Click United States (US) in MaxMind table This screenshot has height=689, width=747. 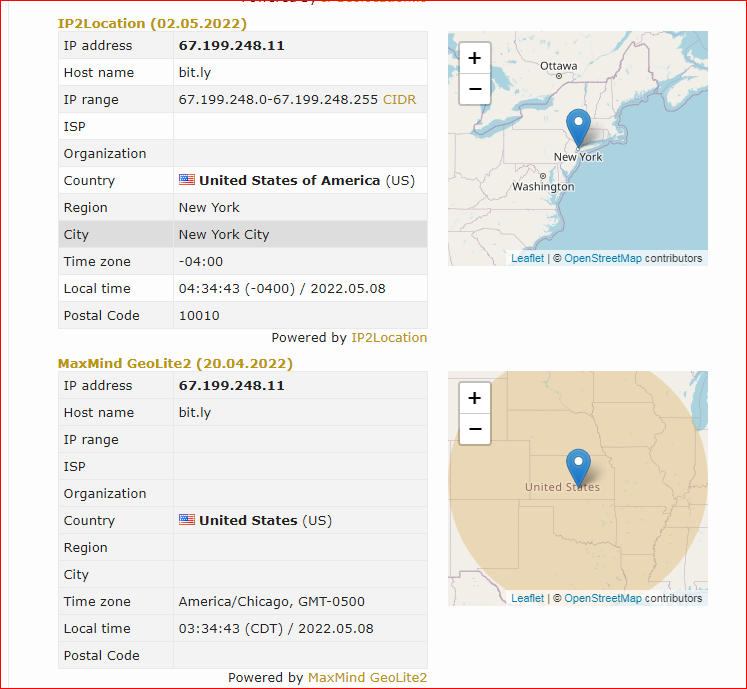pyautogui.click(x=265, y=520)
